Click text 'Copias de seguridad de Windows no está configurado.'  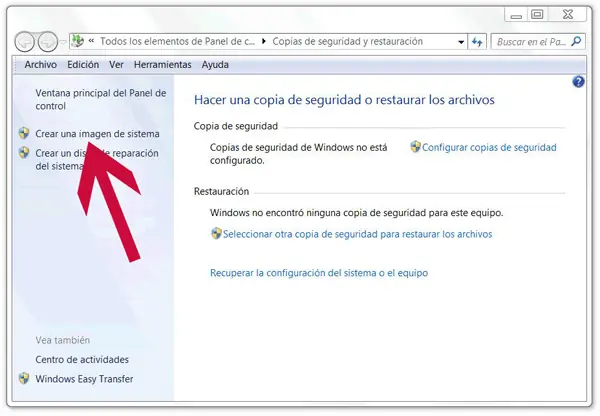click(298, 154)
